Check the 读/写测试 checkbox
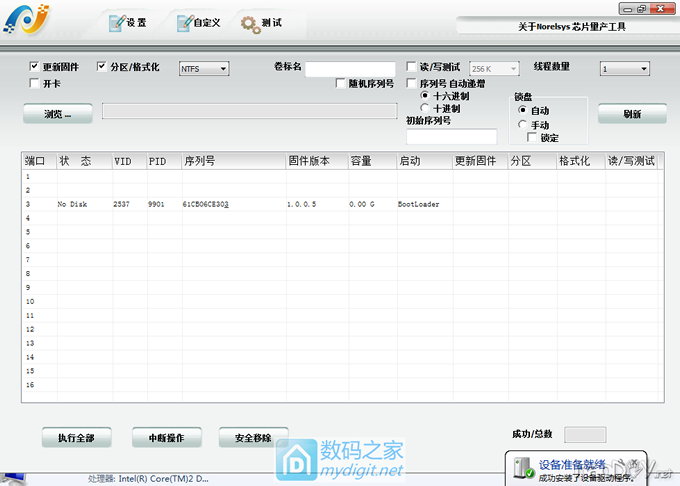 411,67
